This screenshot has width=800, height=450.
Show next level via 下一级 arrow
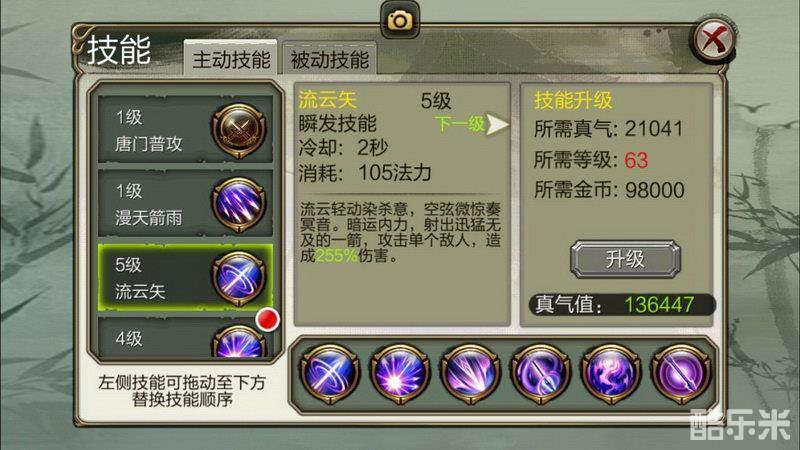(472, 124)
